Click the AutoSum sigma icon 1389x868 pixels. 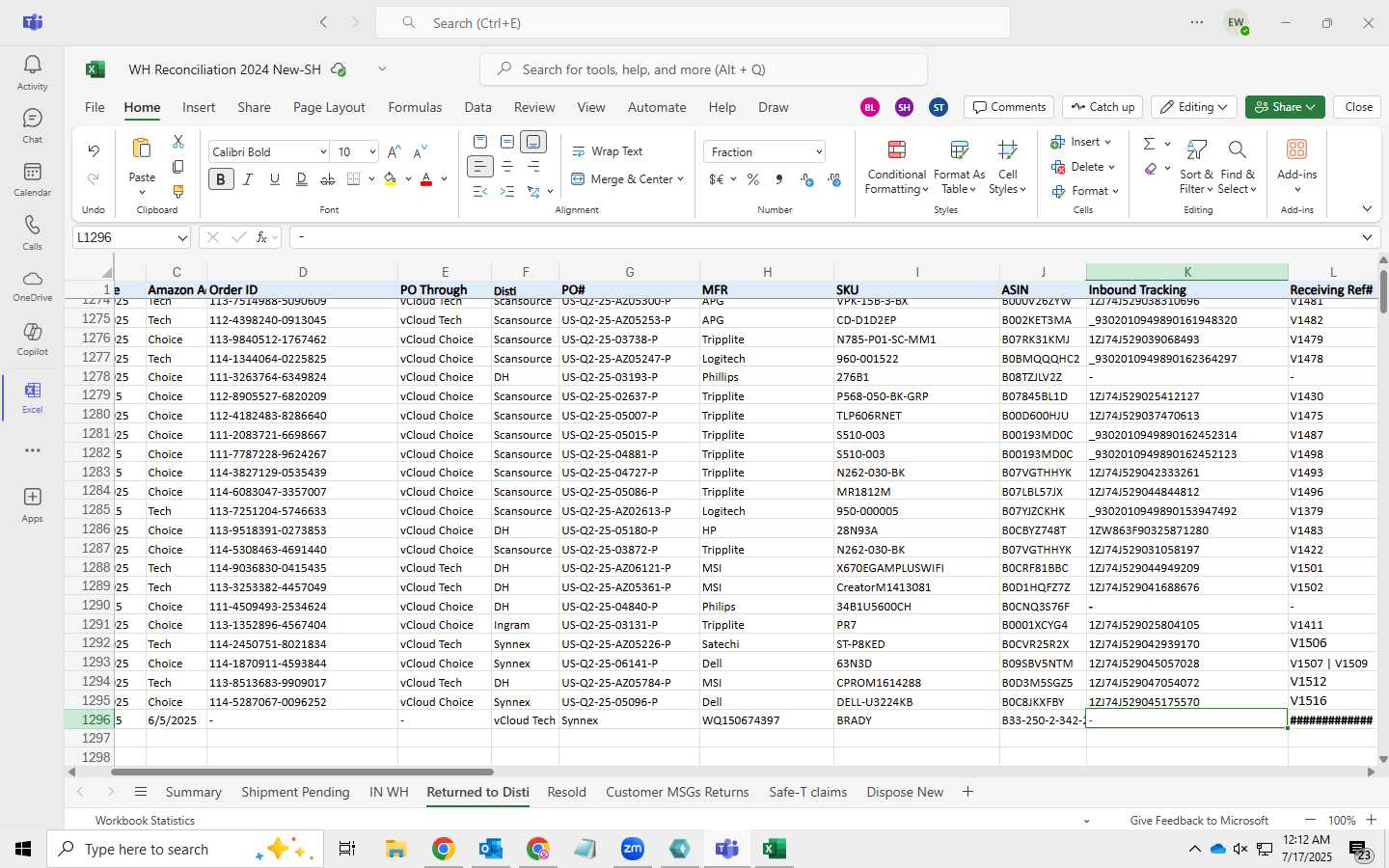(1149, 144)
